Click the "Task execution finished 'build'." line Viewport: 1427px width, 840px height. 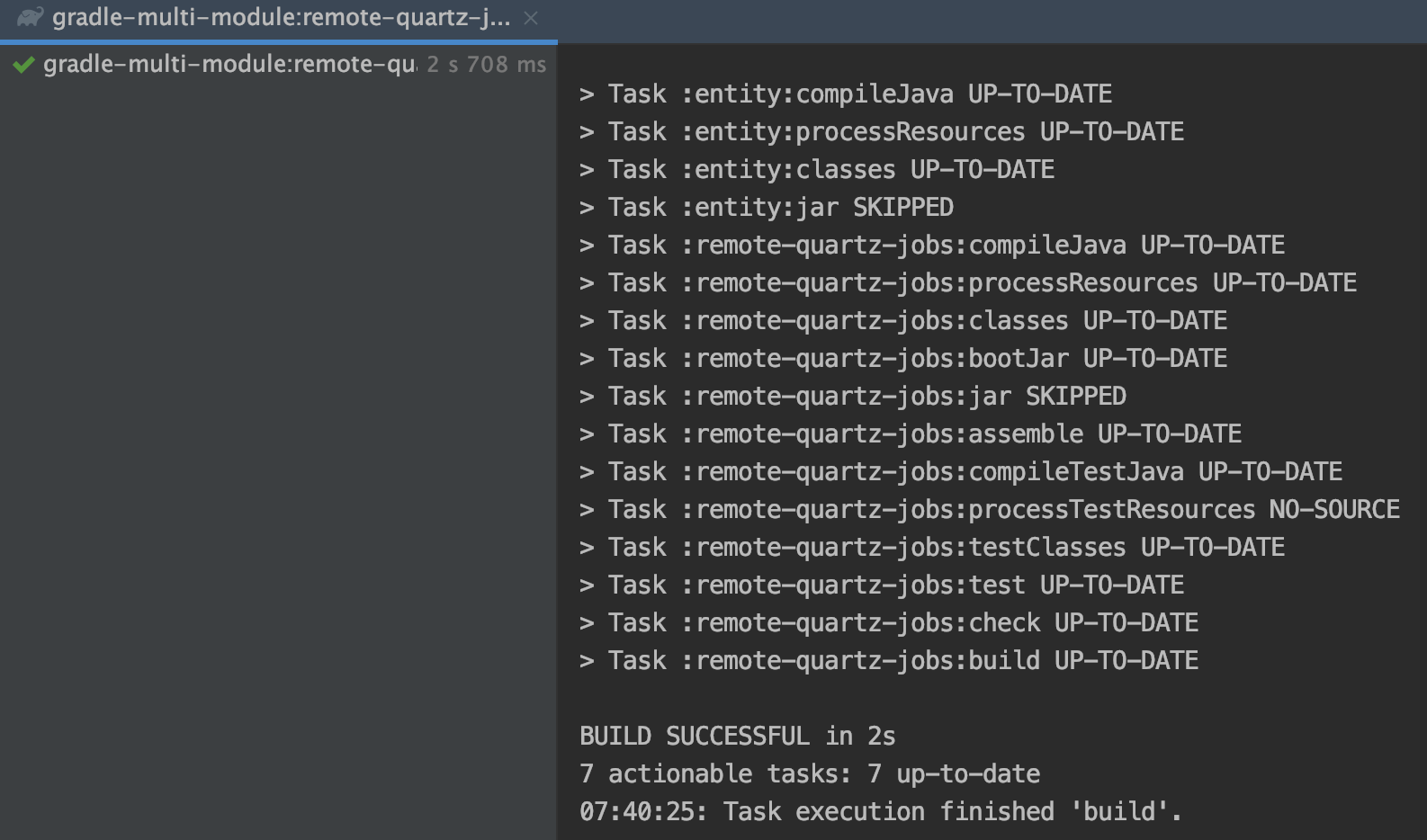pyautogui.click(x=880, y=811)
